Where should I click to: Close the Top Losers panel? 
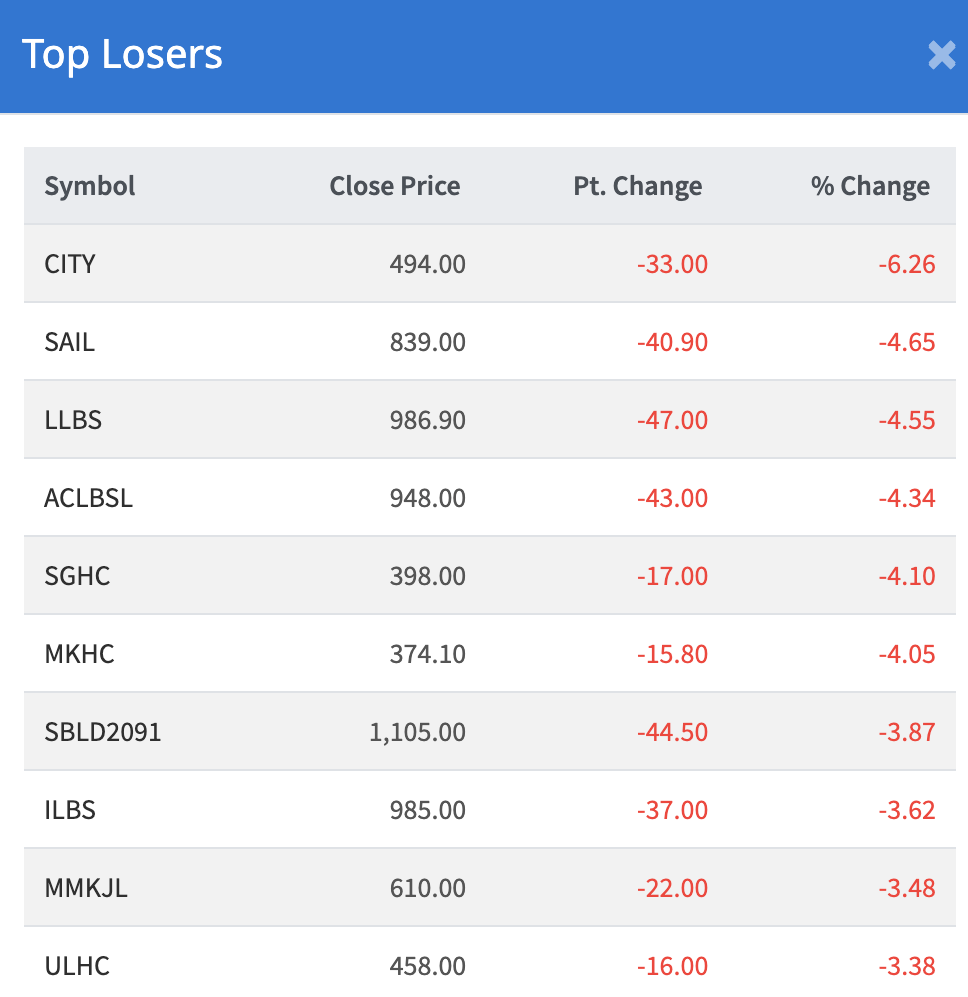941,55
